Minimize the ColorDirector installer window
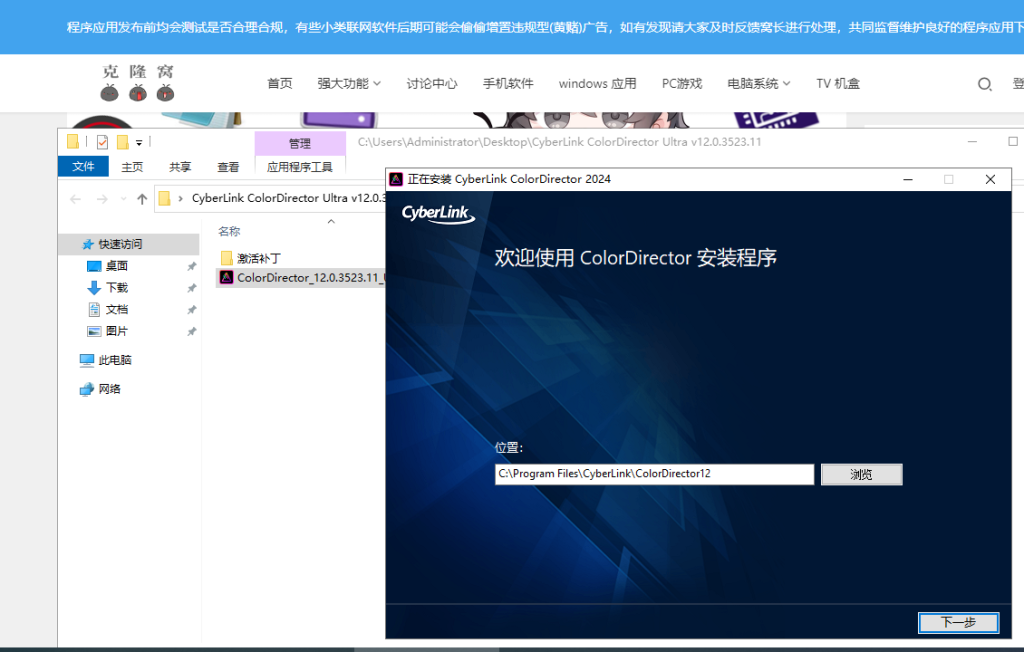 point(908,179)
